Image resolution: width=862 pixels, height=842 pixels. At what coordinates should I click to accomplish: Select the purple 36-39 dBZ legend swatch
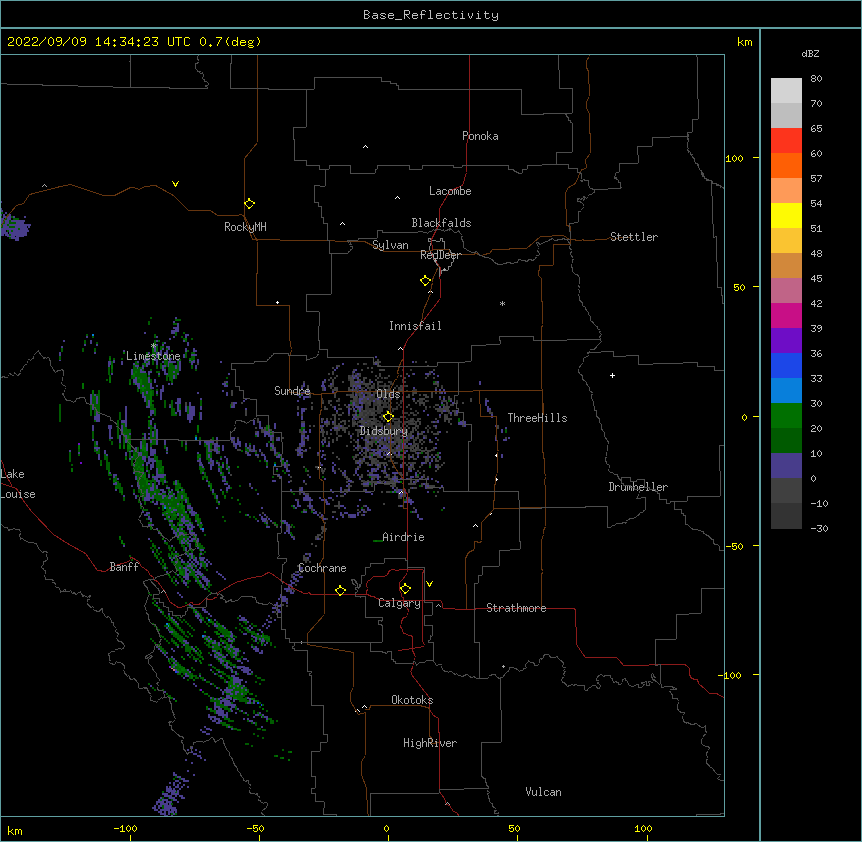click(x=786, y=341)
